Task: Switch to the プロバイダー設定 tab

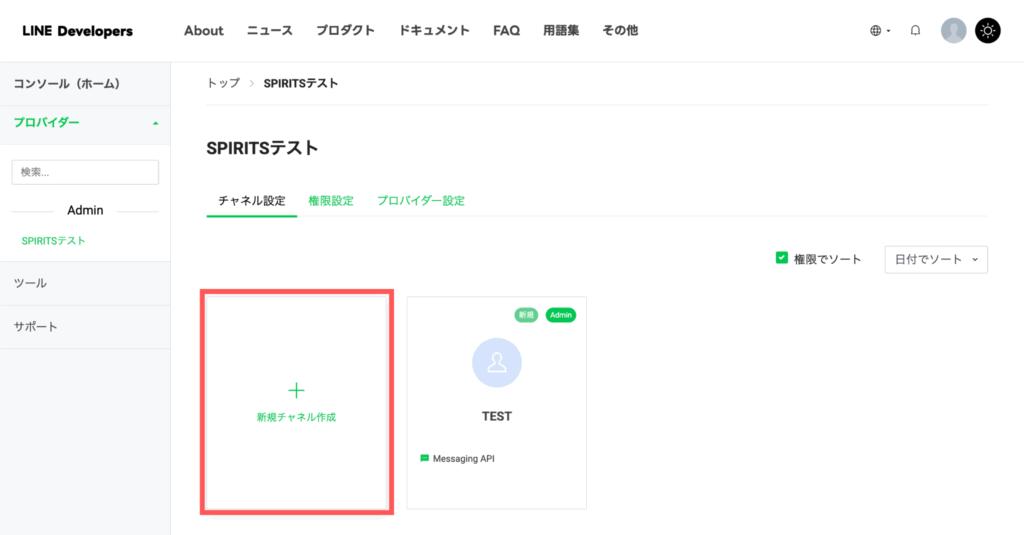Action: point(421,201)
